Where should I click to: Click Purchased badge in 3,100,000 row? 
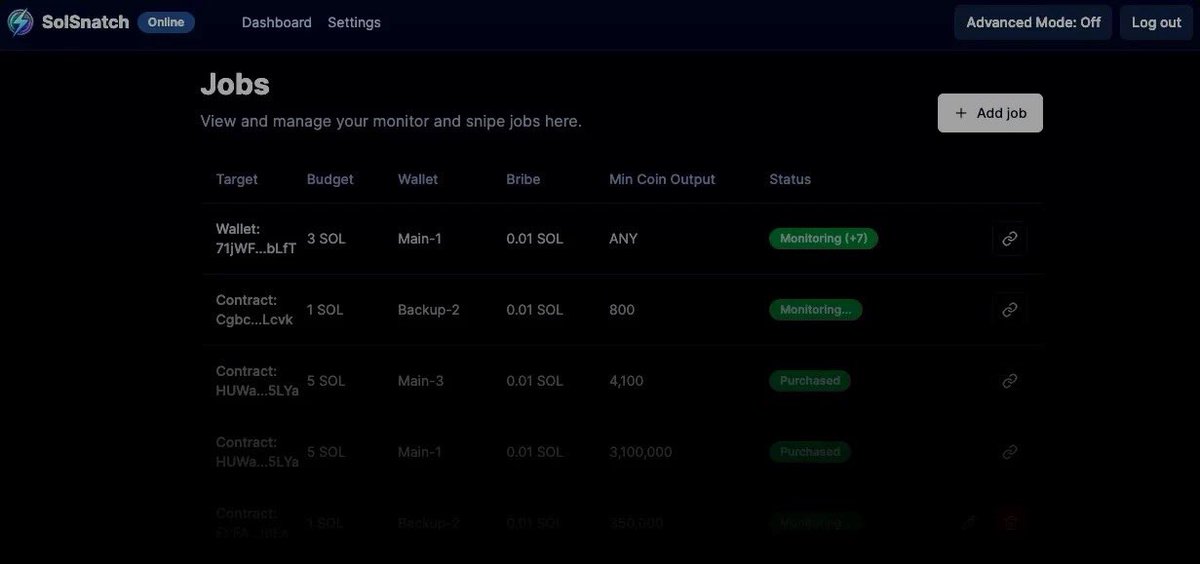(x=810, y=452)
